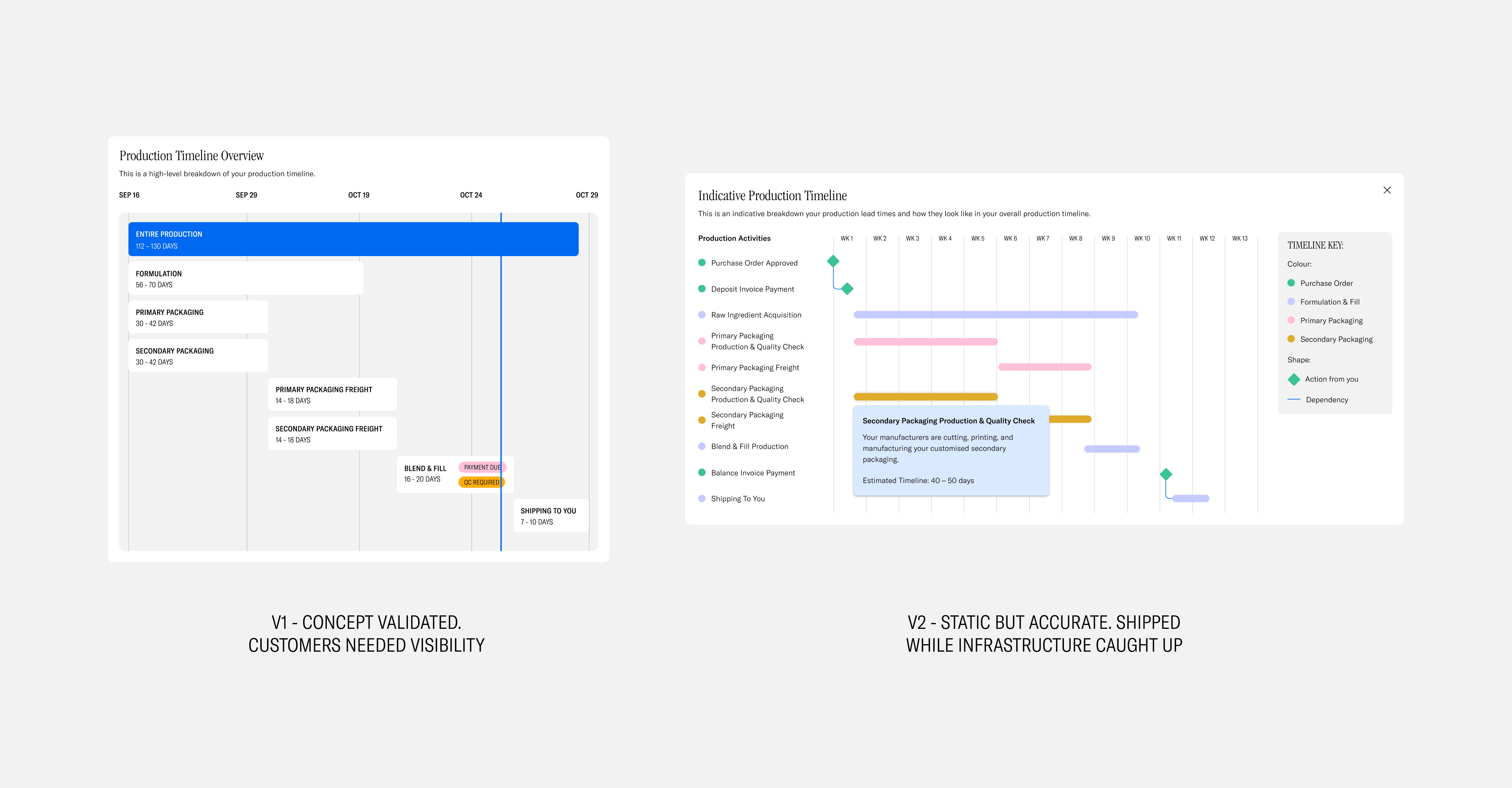Click purple dot beside Shipping To You

pos(701,498)
